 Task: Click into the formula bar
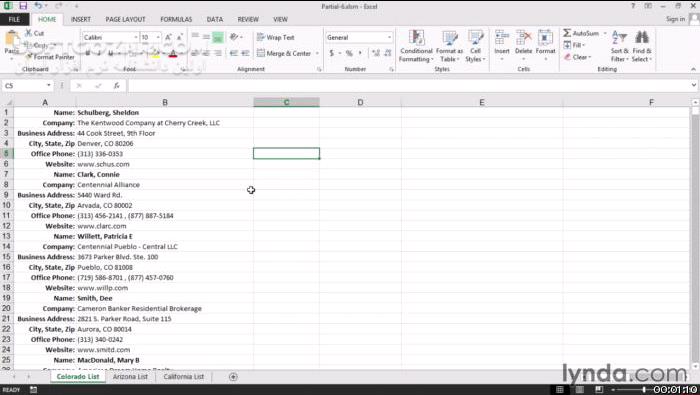[x=408, y=85]
